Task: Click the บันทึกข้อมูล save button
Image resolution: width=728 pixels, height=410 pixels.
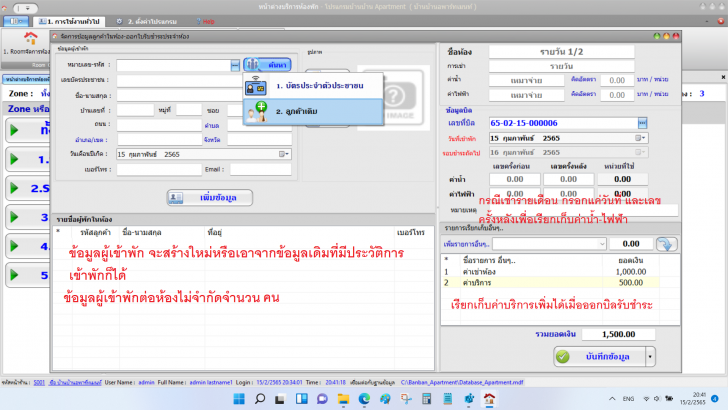Action: tap(599, 357)
